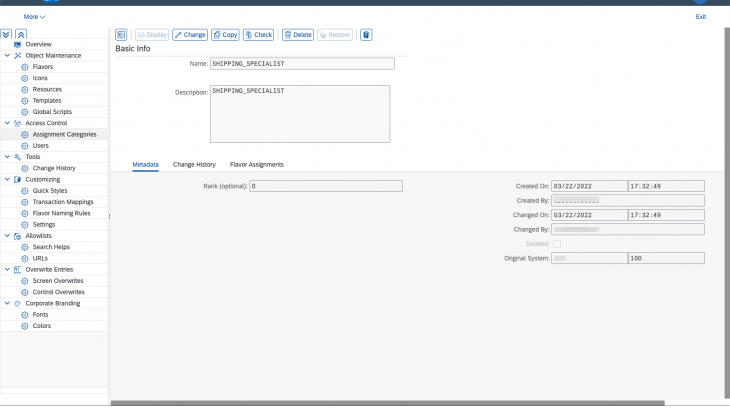Open the More dropdown menu
730x410 pixels.
coord(34,17)
